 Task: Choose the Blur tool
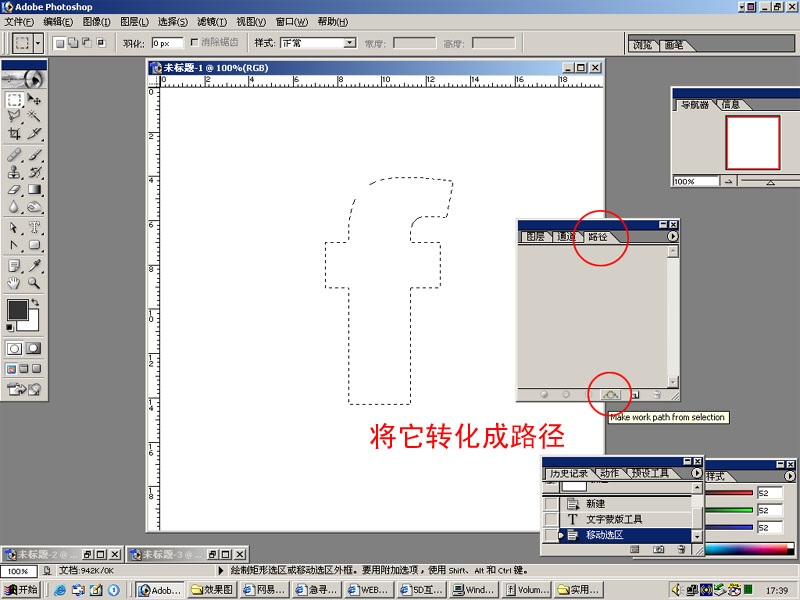coord(14,207)
